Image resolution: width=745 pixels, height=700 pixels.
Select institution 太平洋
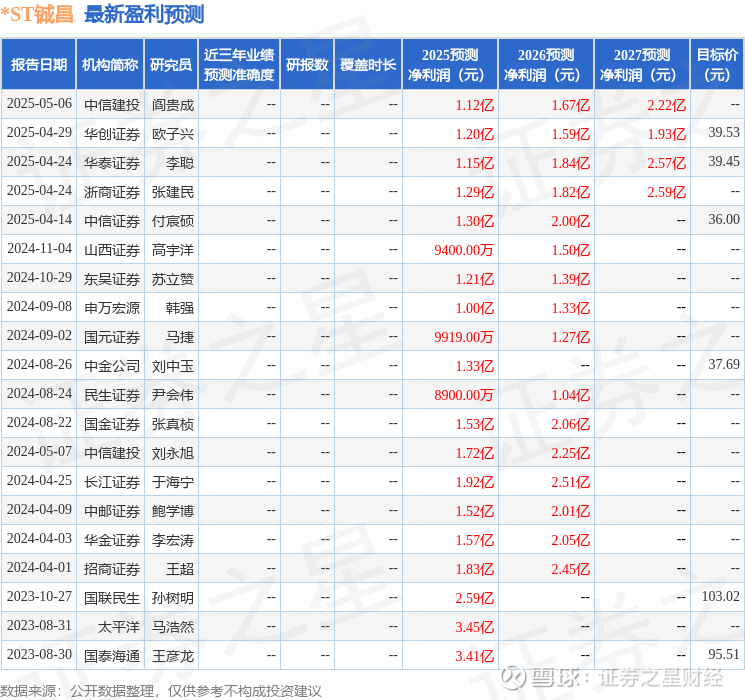pyautogui.click(x=118, y=627)
